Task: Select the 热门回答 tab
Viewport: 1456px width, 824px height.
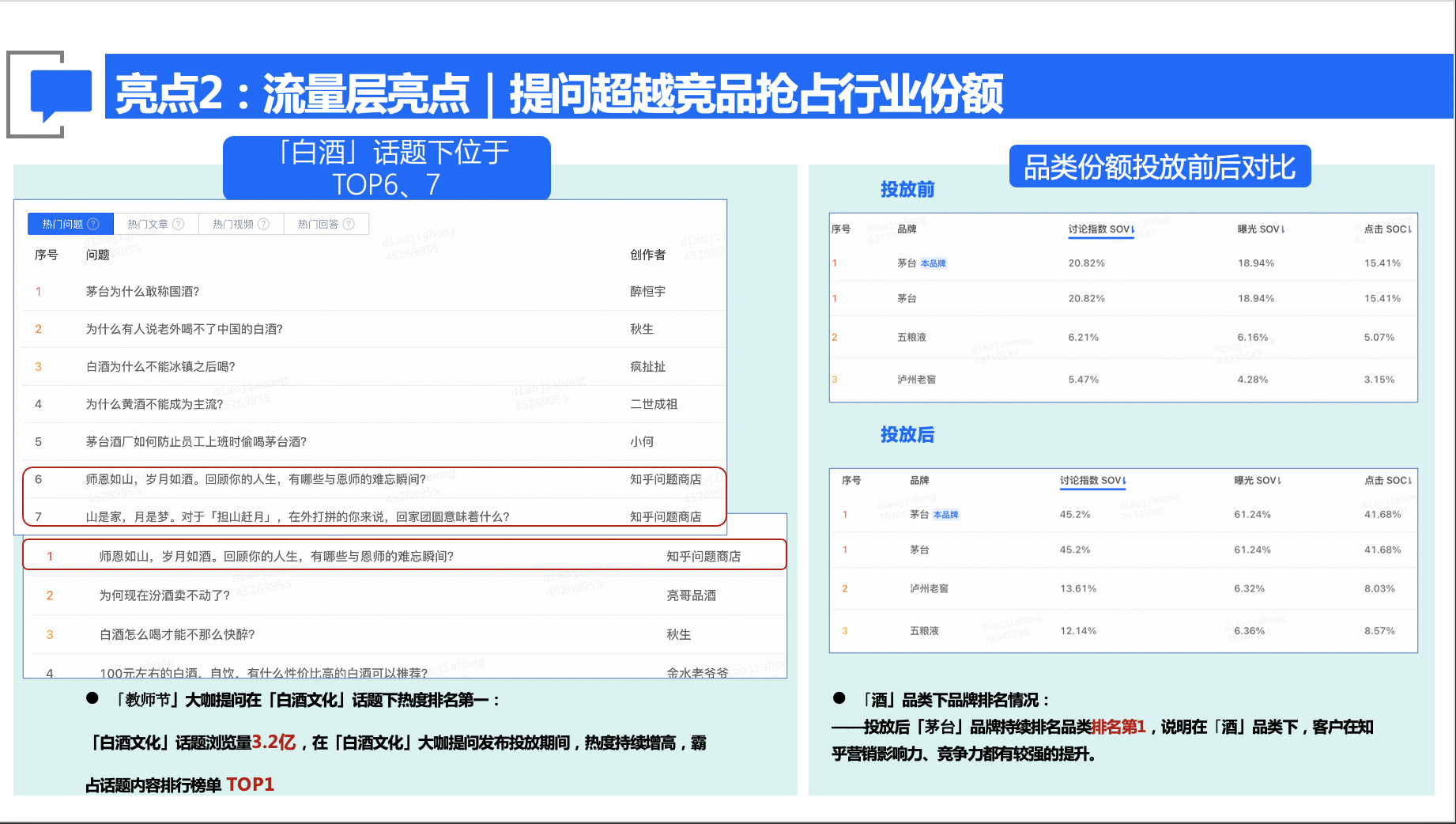Action: click(x=318, y=225)
